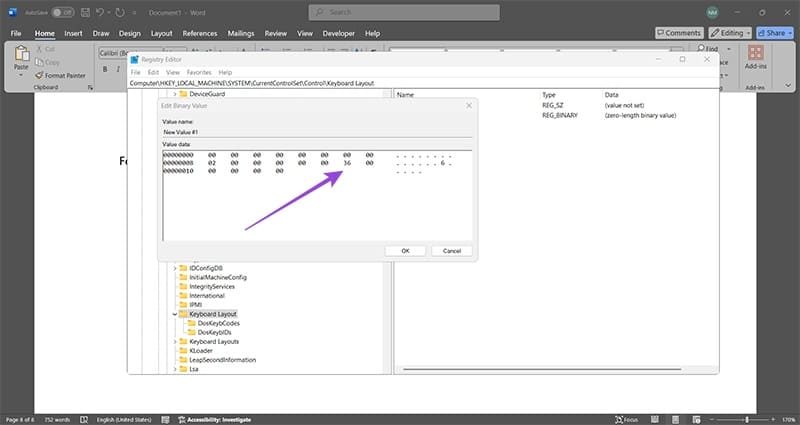
Task: Close the Edit Binary Value dialog
Action: click(469, 106)
